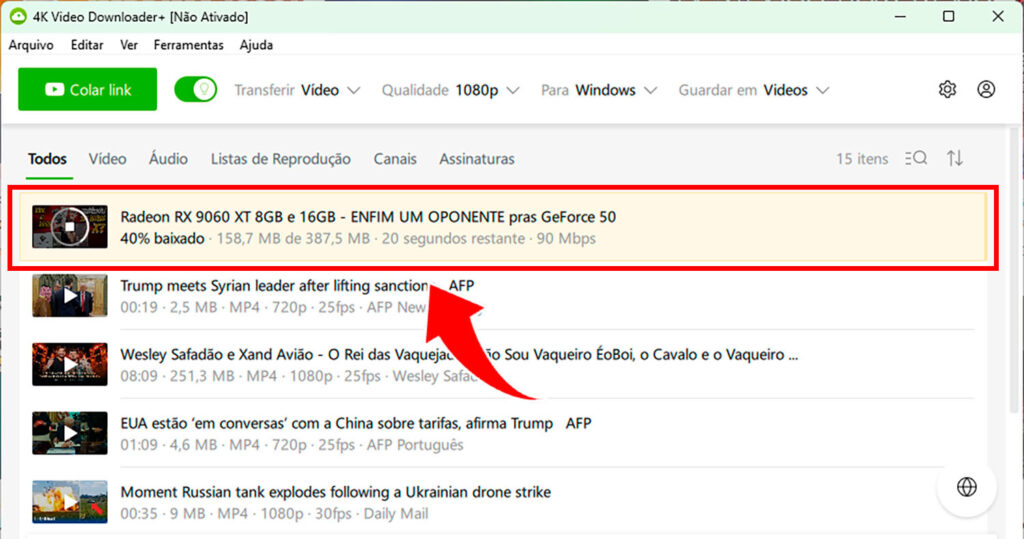The height and width of the screenshot is (539, 1024).
Task: Open the user account profile icon
Action: (986, 90)
